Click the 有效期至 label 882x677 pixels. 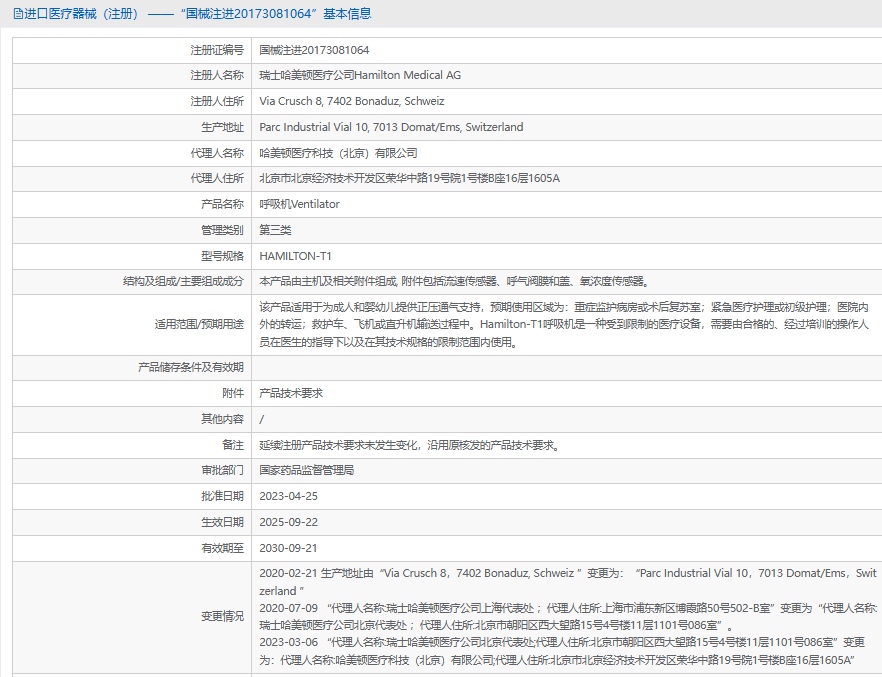coord(223,548)
